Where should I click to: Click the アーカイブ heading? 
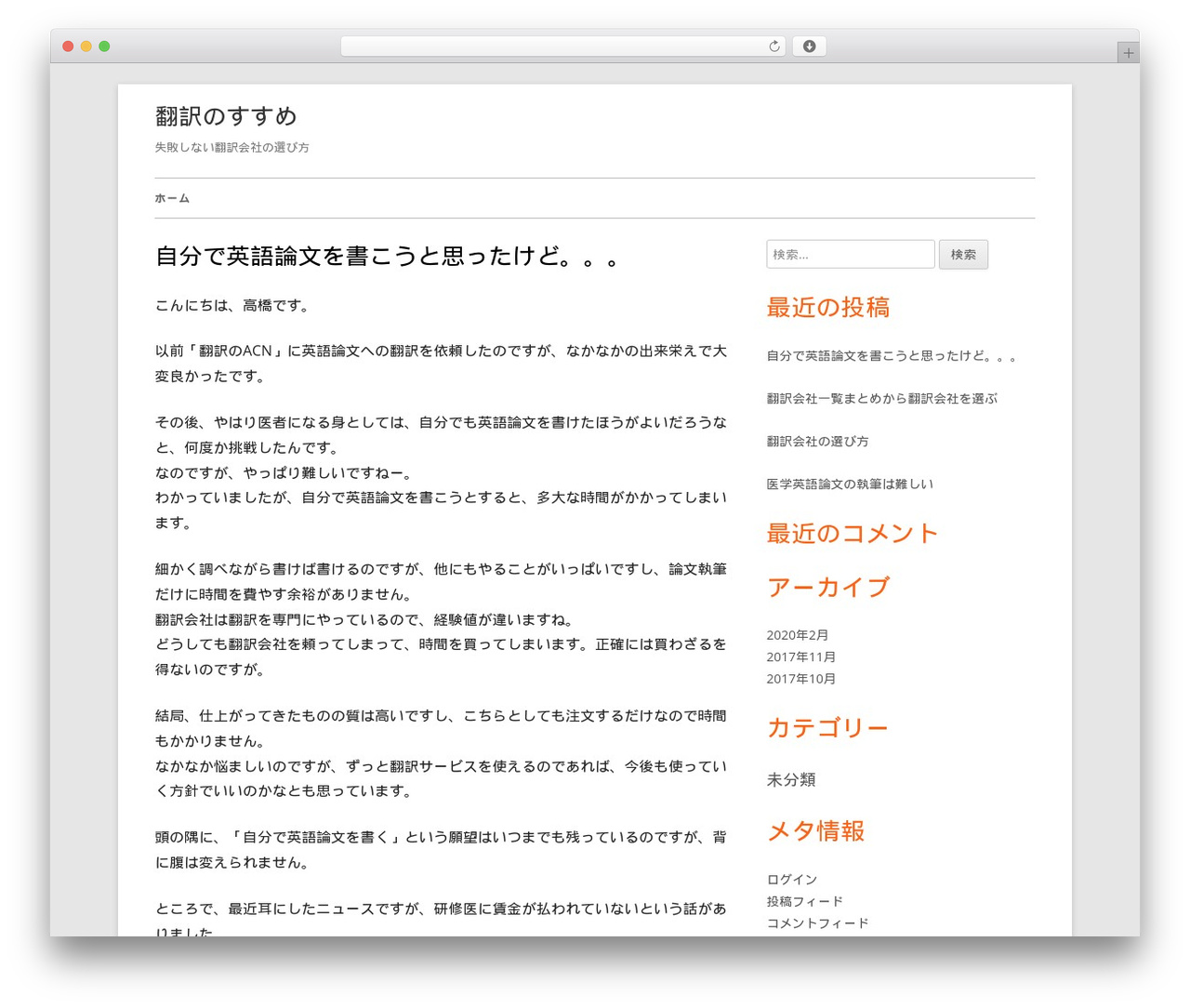click(x=827, y=588)
